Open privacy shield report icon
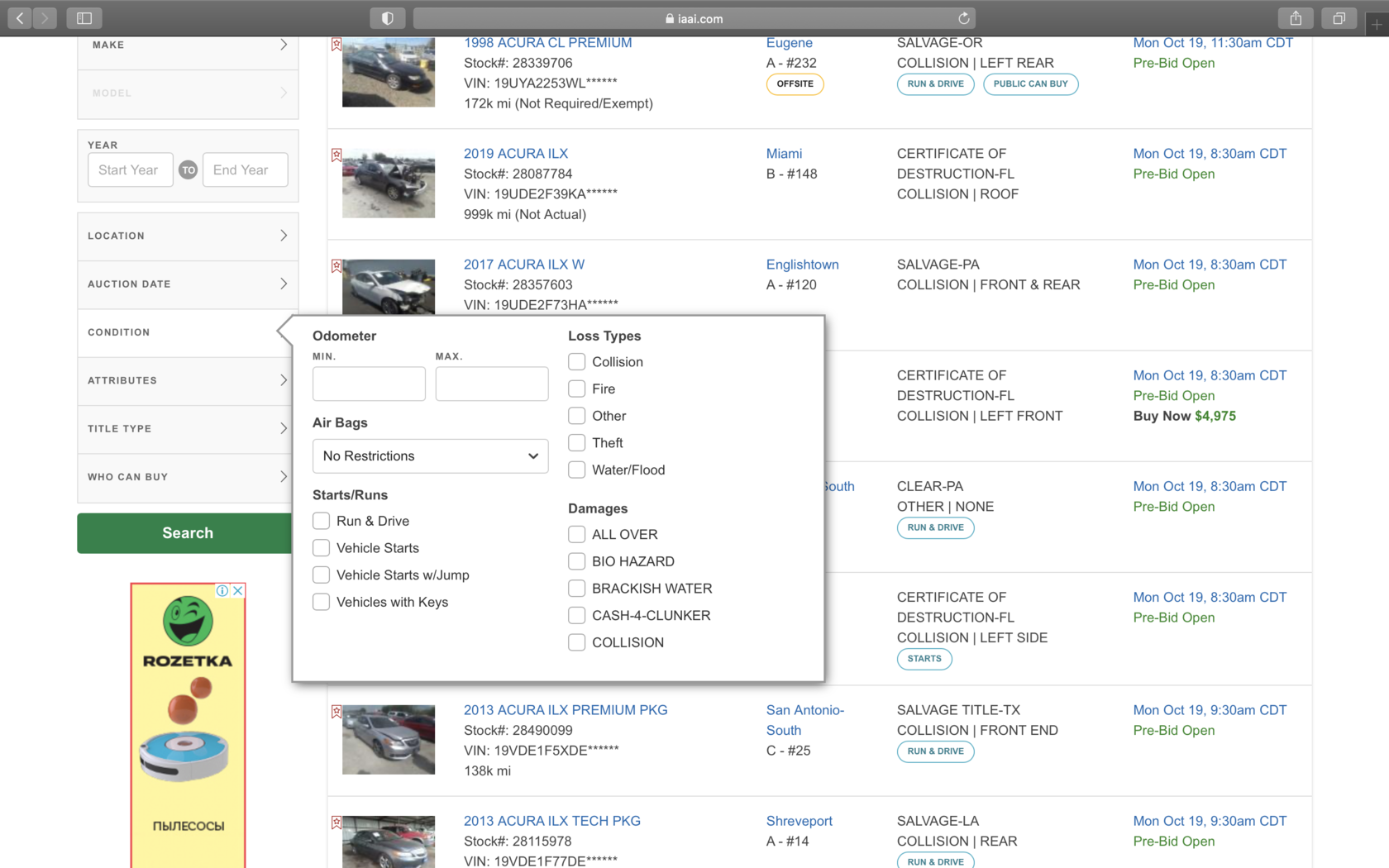This screenshot has height=868, width=1389. 387,17
